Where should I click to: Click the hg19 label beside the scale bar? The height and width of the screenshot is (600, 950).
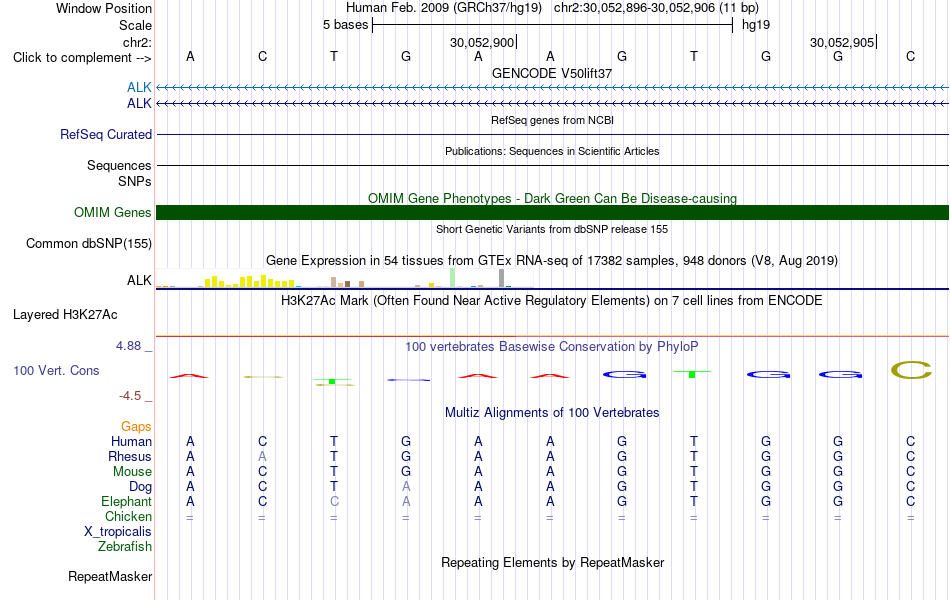pos(756,25)
